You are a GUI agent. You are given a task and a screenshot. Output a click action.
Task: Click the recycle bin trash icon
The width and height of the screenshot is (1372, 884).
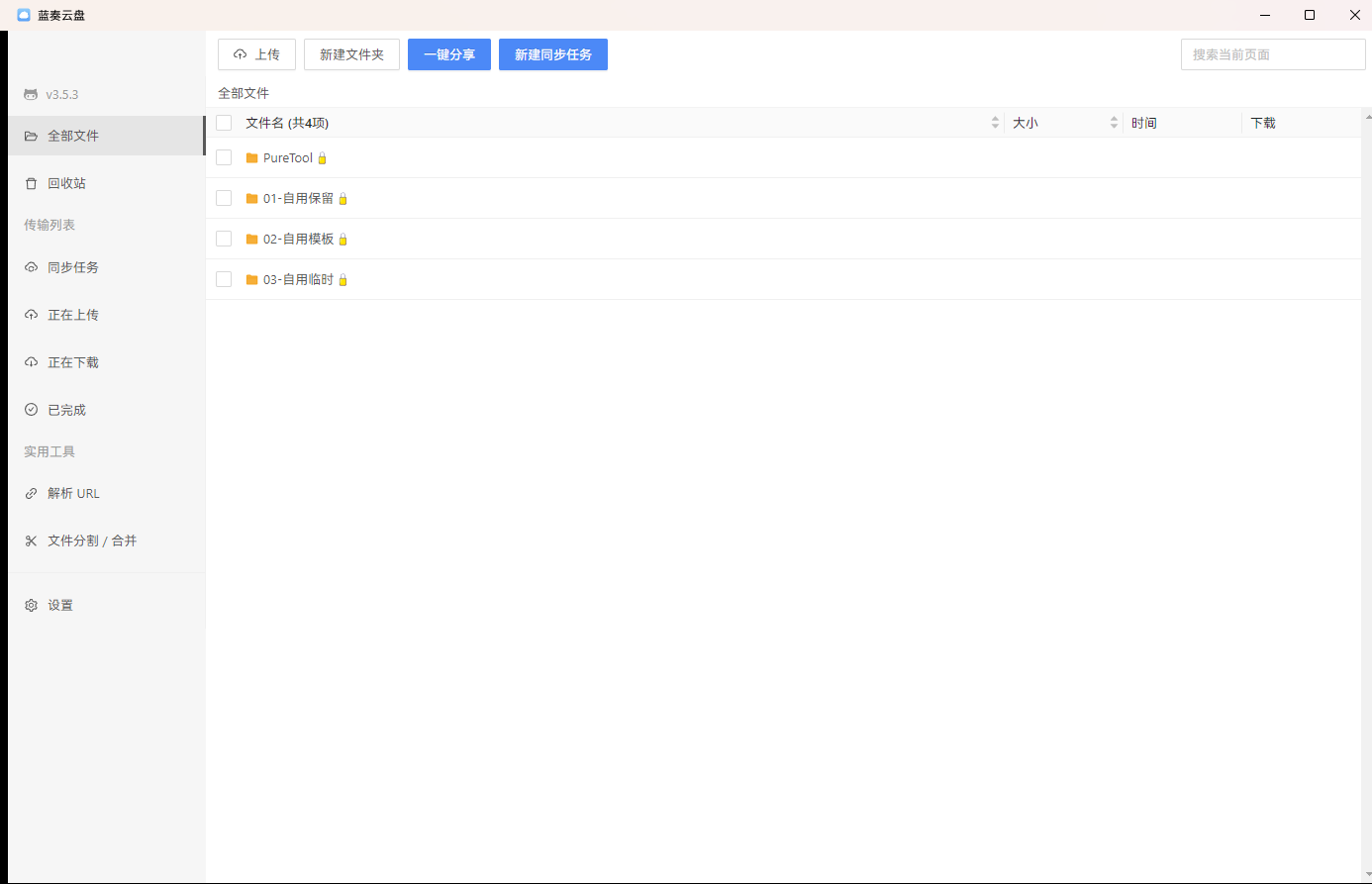click(x=31, y=184)
